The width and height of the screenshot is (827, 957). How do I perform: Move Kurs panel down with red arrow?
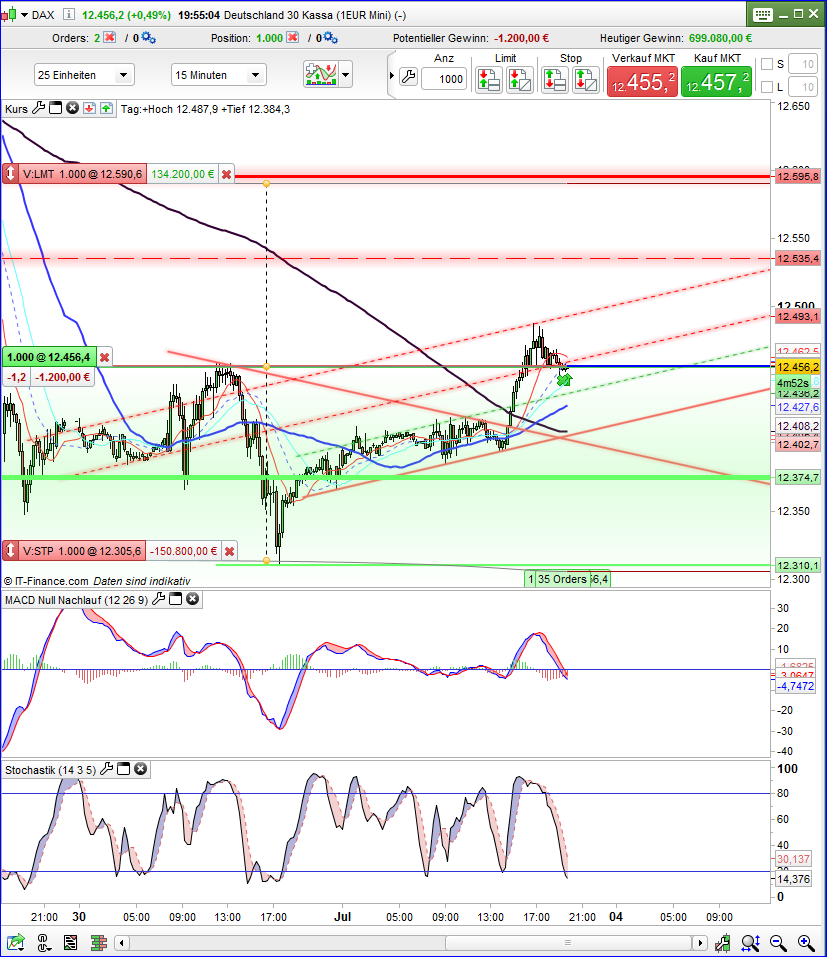(x=90, y=109)
